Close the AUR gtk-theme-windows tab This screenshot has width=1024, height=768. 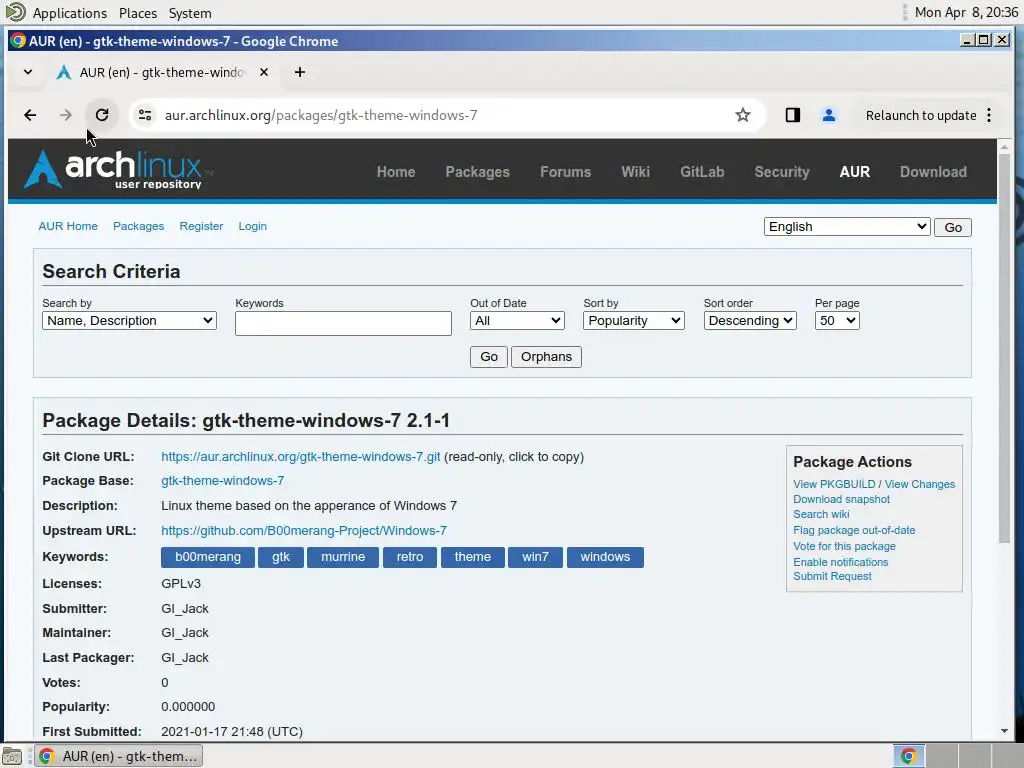[264, 72]
